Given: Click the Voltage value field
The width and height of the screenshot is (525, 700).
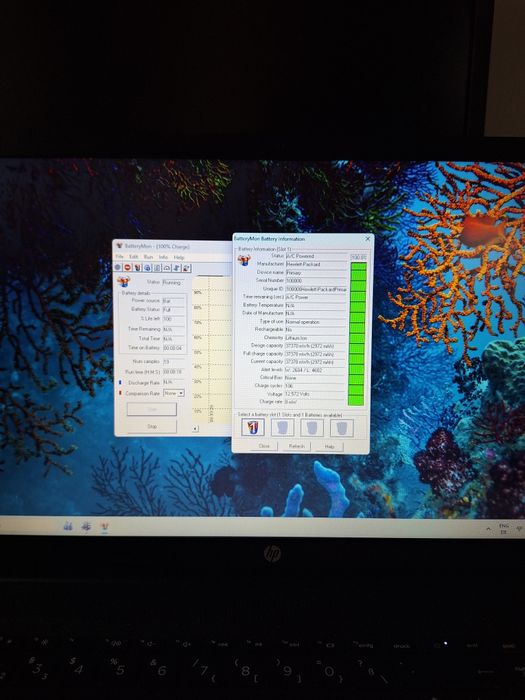Looking at the screenshot, I should click(x=316, y=394).
